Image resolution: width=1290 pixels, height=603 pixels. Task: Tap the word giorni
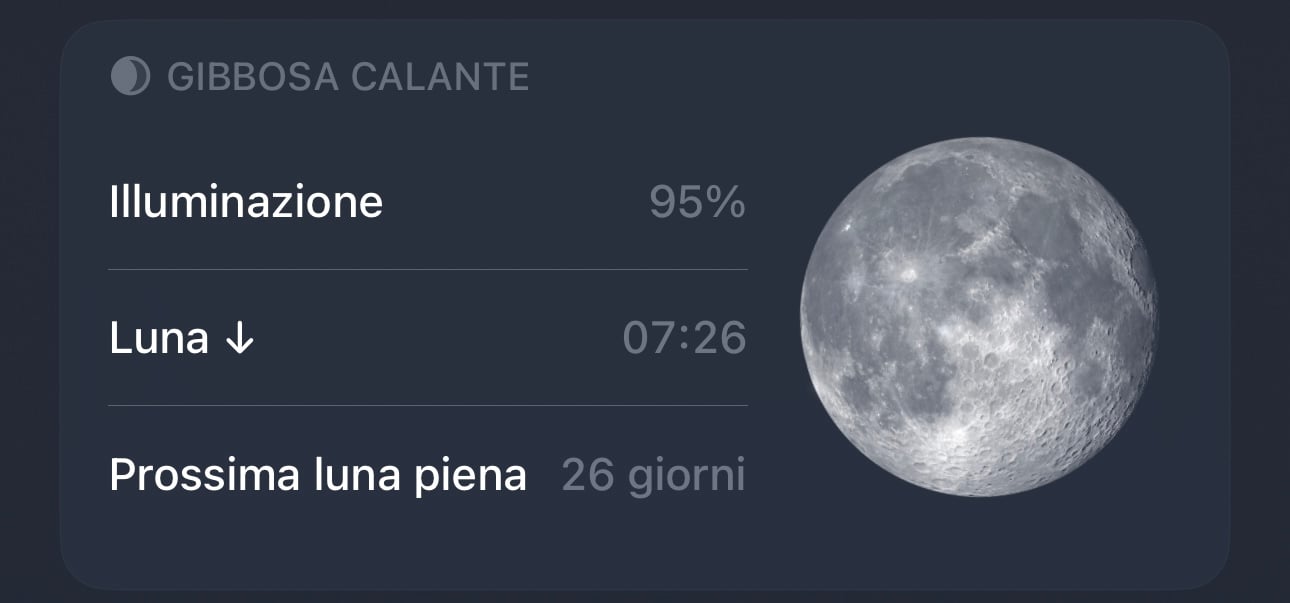686,475
